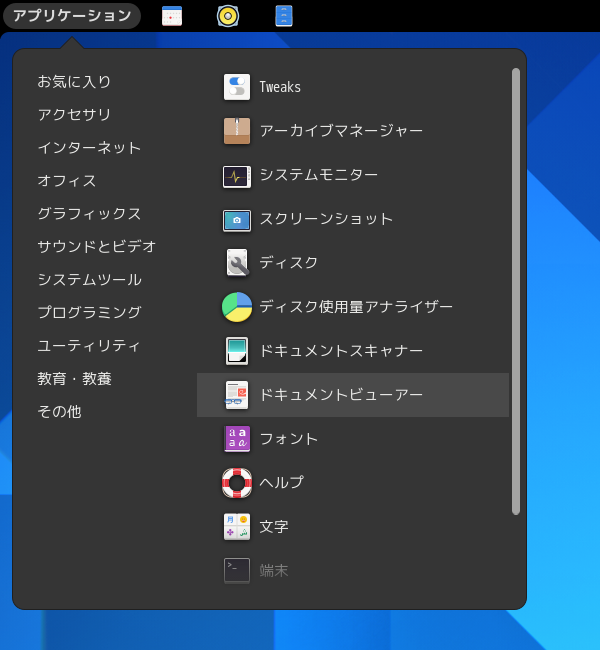Click the 端末 label text
Viewport: 600px width, 650px height.
point(274,571)
